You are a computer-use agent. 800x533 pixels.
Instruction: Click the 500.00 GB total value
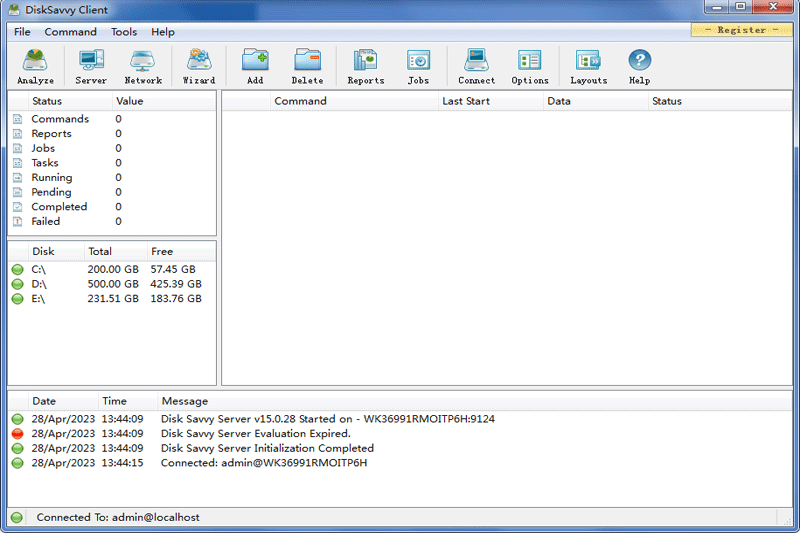[113, 284]
